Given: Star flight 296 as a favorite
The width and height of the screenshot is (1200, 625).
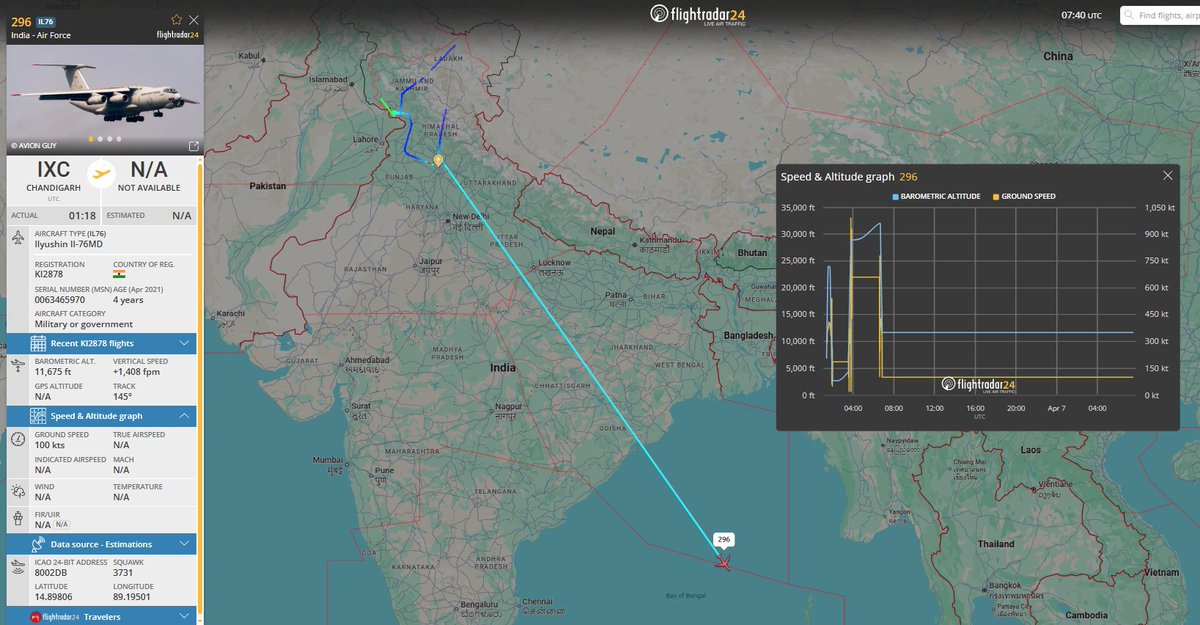Looking at the screenshot, I should (x=177, y=19).
